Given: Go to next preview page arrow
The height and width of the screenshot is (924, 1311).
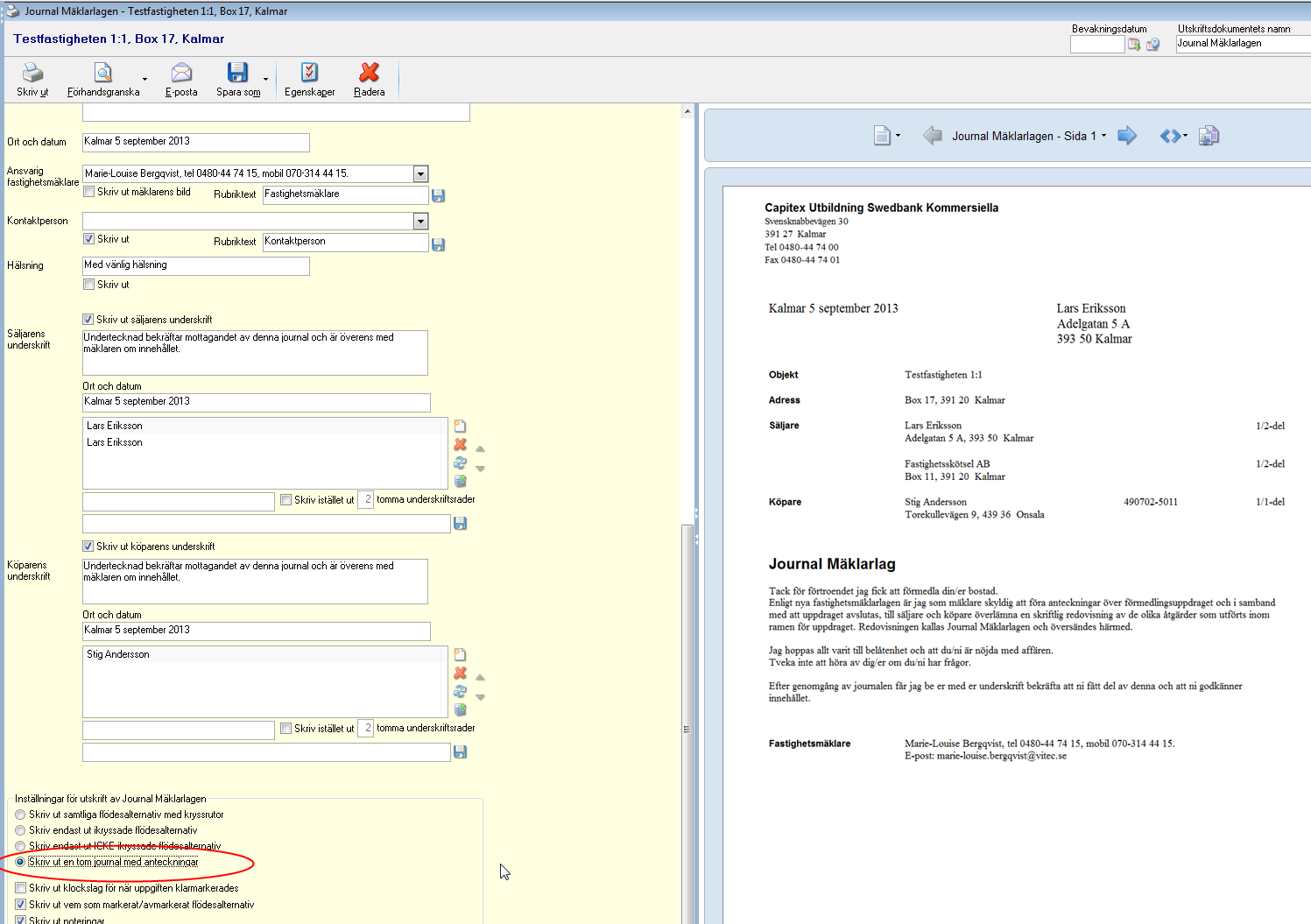Looking at the screenshot, I should coord(1127,136).
